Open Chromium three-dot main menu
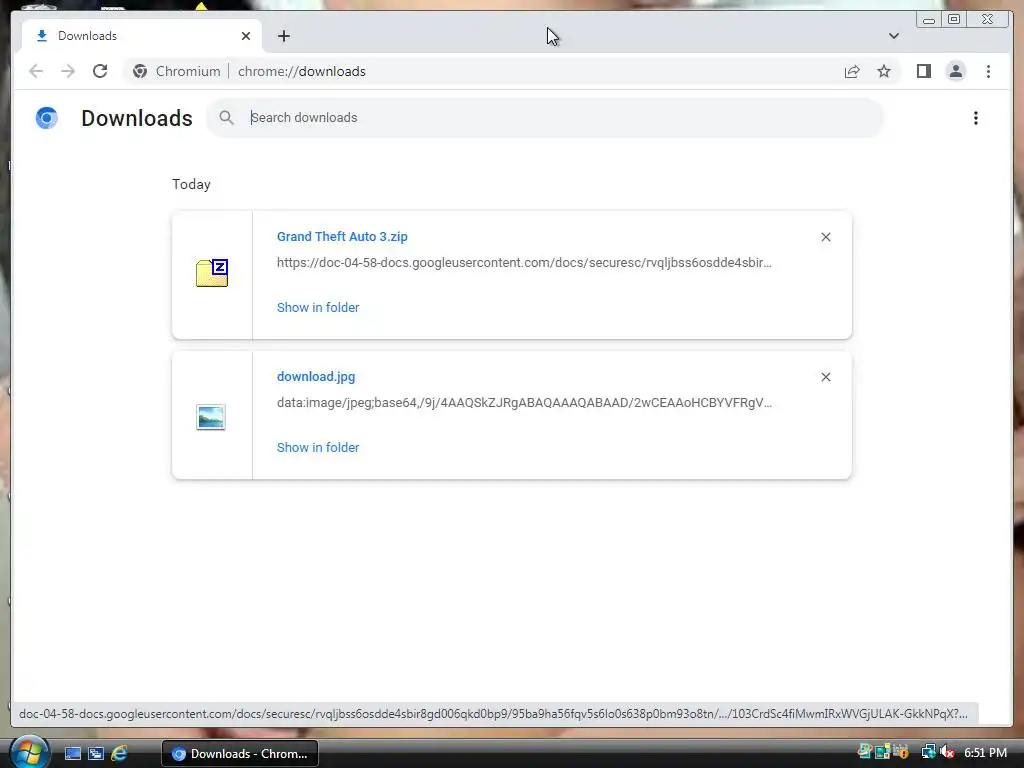 tap(988, 71)
